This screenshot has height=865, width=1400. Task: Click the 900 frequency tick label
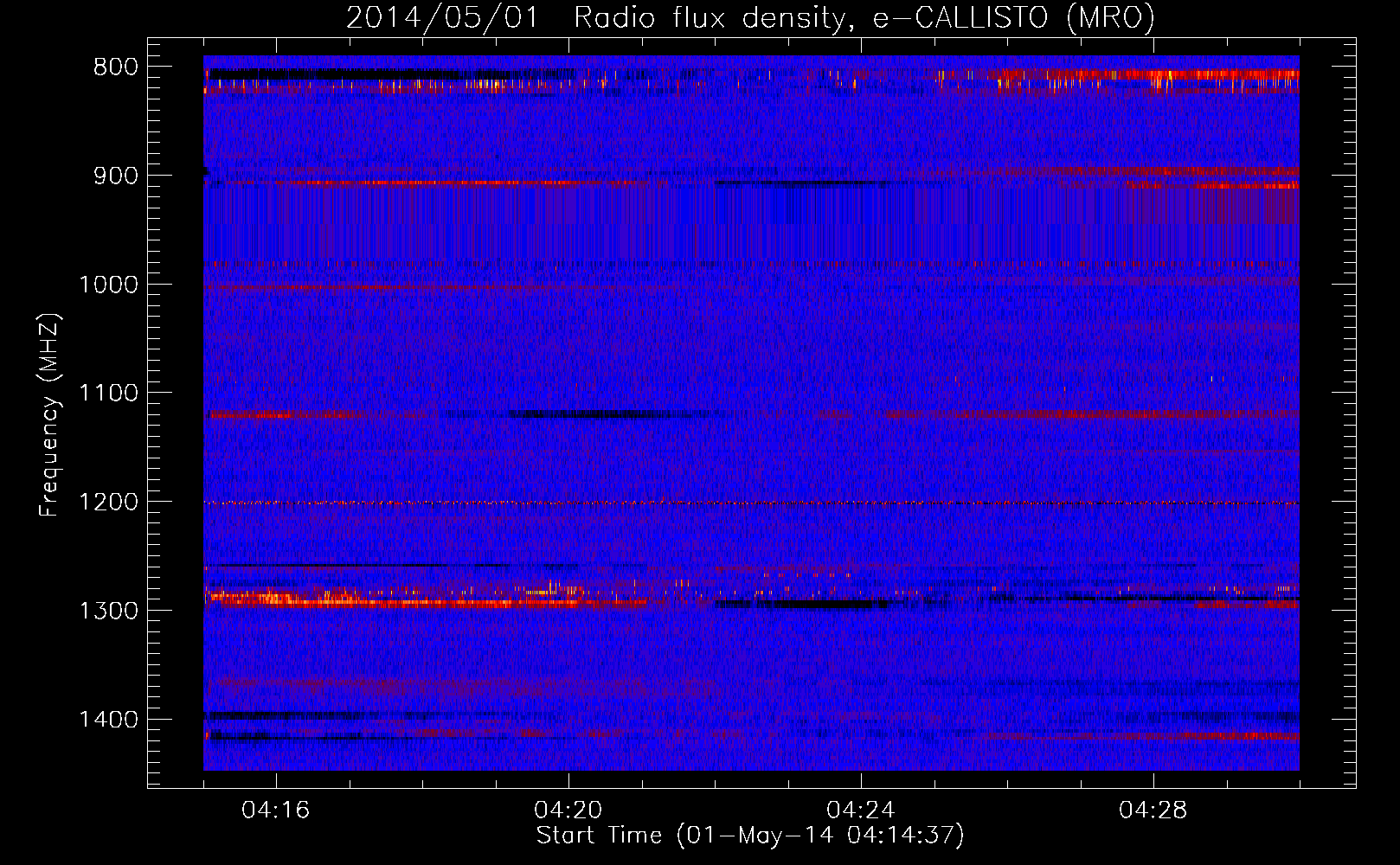[x=115, y=176]
